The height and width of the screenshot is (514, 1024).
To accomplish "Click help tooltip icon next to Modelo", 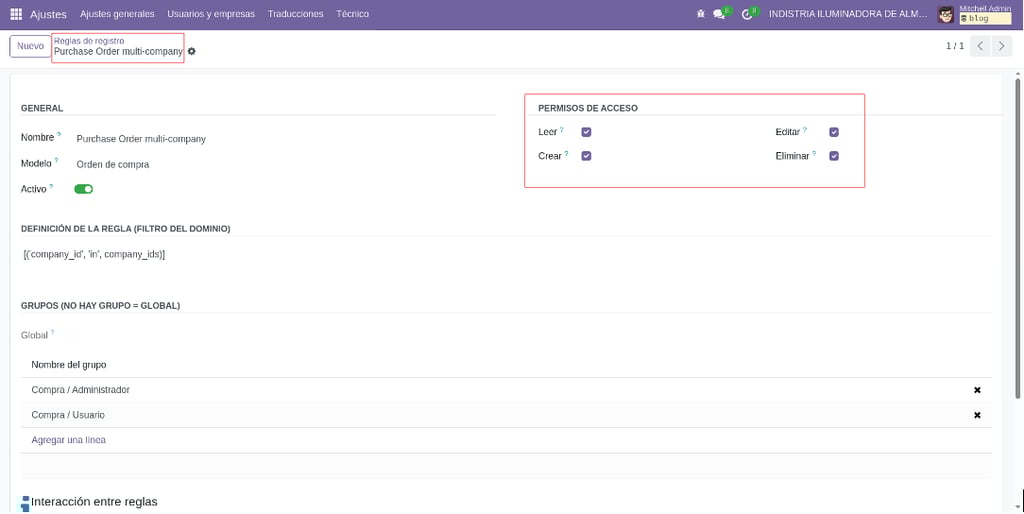I will tap(56, 160).
